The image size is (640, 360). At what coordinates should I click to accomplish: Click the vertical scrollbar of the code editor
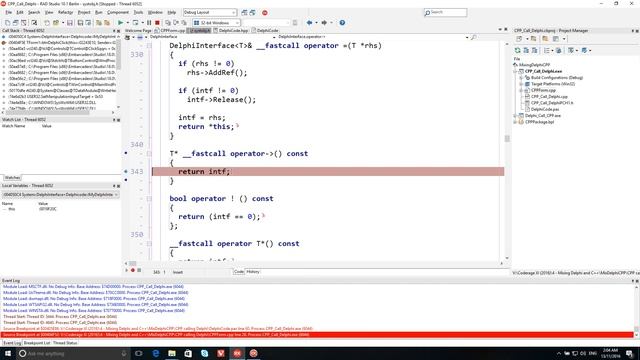(x=507, y=150)
